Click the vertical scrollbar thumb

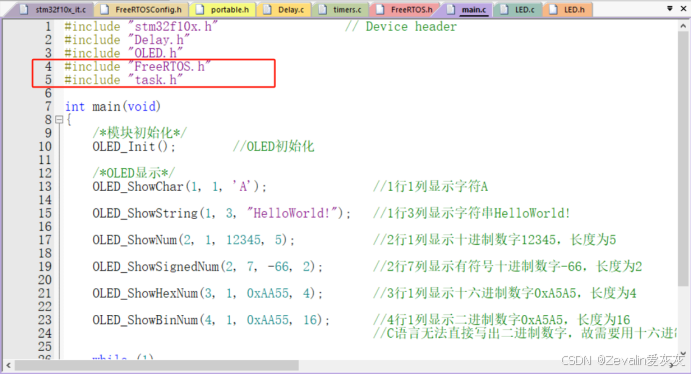(x=683, y=159)
